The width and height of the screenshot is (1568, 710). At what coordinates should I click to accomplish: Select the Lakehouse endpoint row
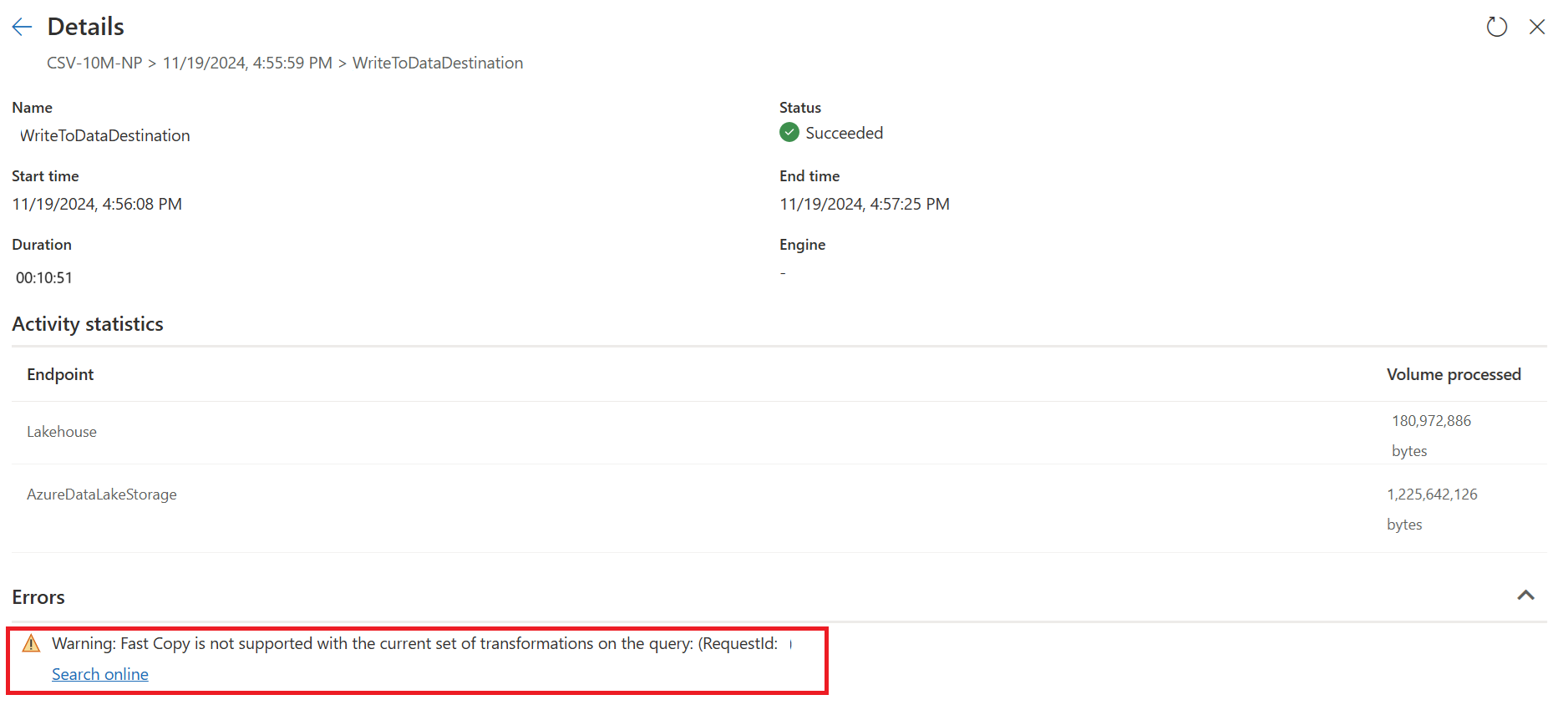(x=779, y=433)
